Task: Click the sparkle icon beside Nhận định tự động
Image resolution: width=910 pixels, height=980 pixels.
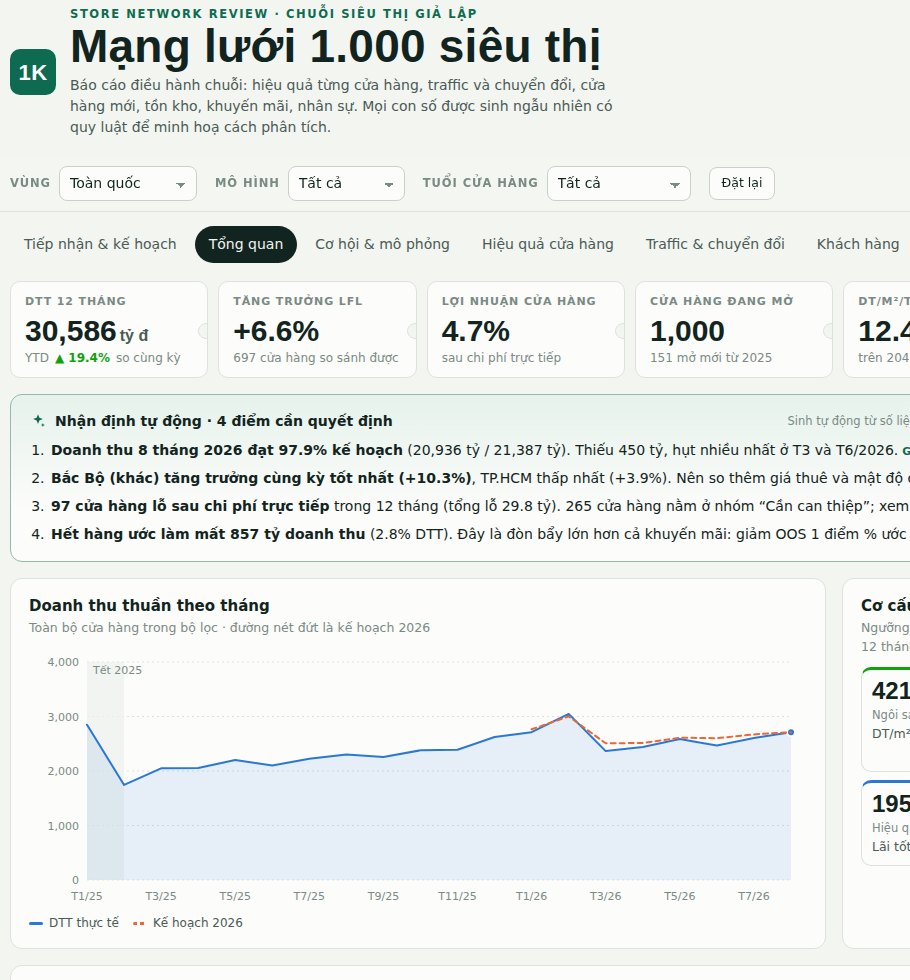Action: click(39, 421)
